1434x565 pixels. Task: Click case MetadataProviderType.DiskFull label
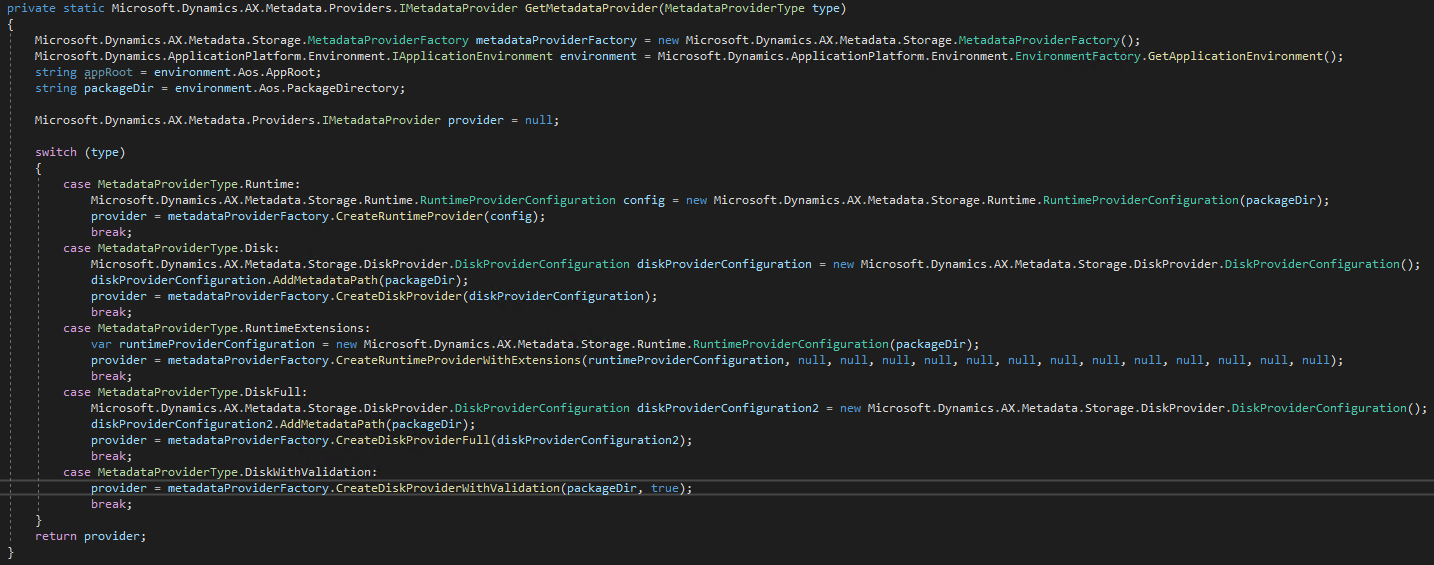click(x=185, y=392)
